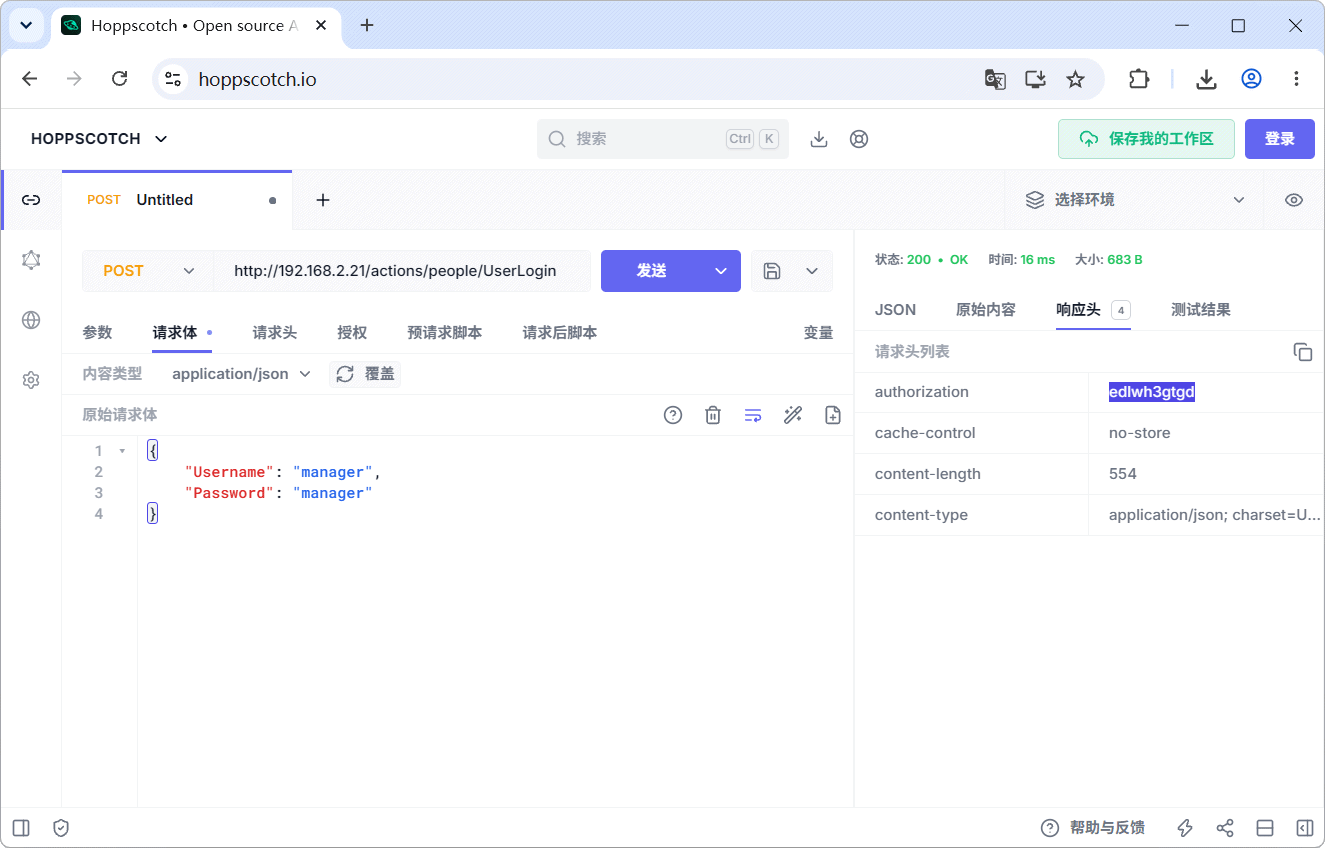Screen dimensions: 1325x848
Task: Open the help circle icon in footer
Action: pyautogui.click(x=1050, y=828)
